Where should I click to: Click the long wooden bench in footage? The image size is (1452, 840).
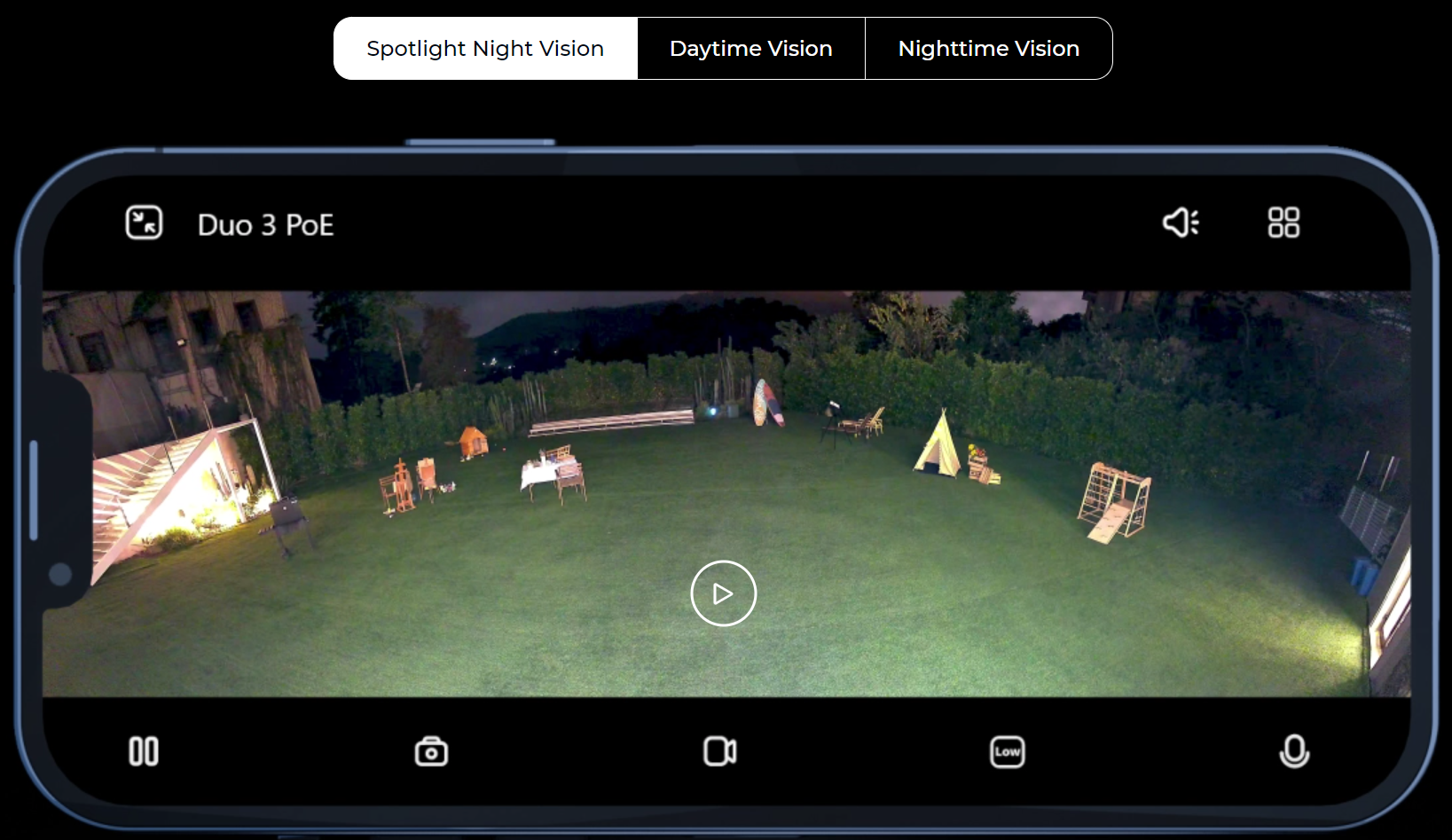(611, 422)
